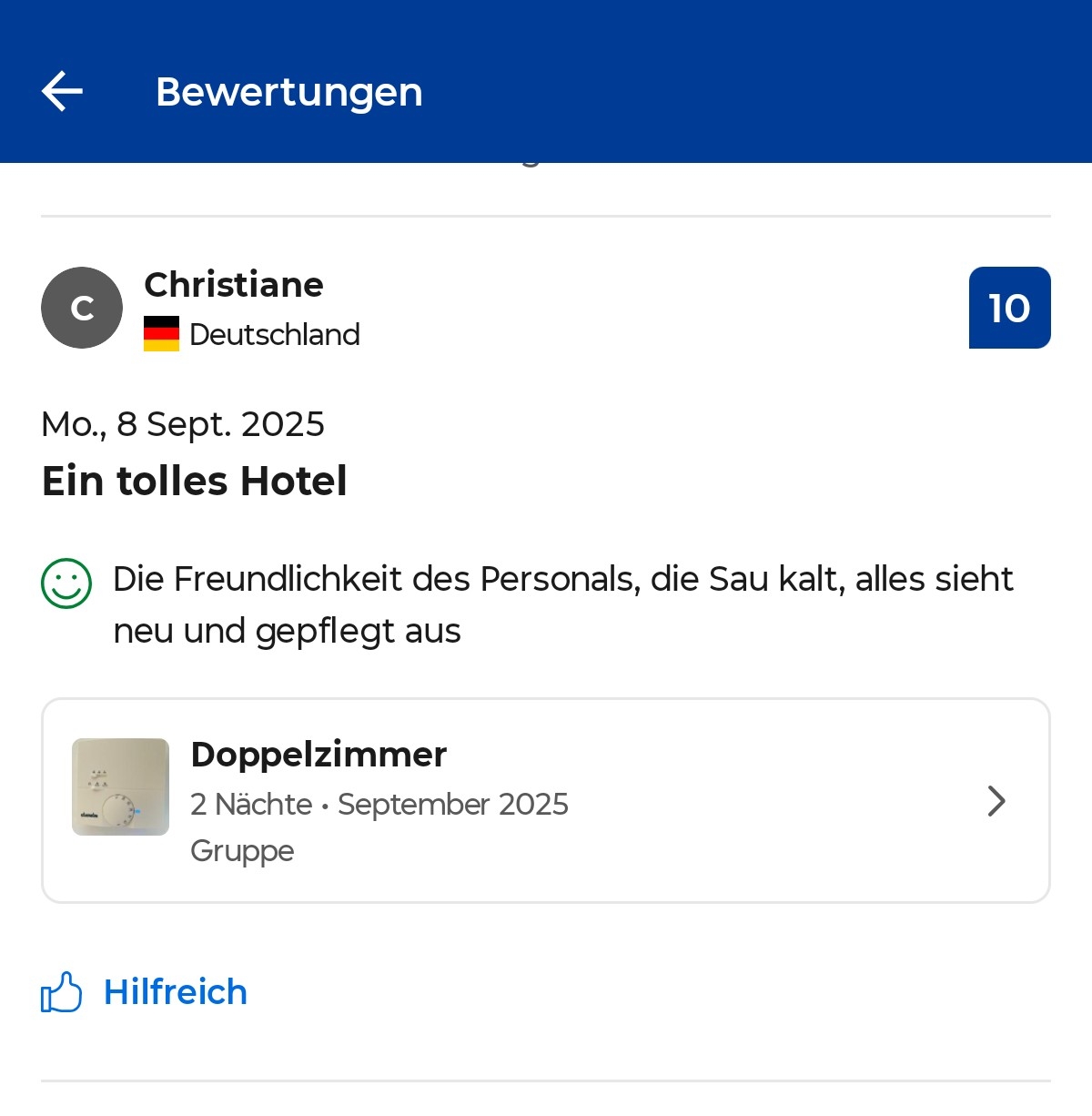Tap the review date Mo., 8 Sept. 2025
This screenshot has width=1092, height=1116.
183,424
